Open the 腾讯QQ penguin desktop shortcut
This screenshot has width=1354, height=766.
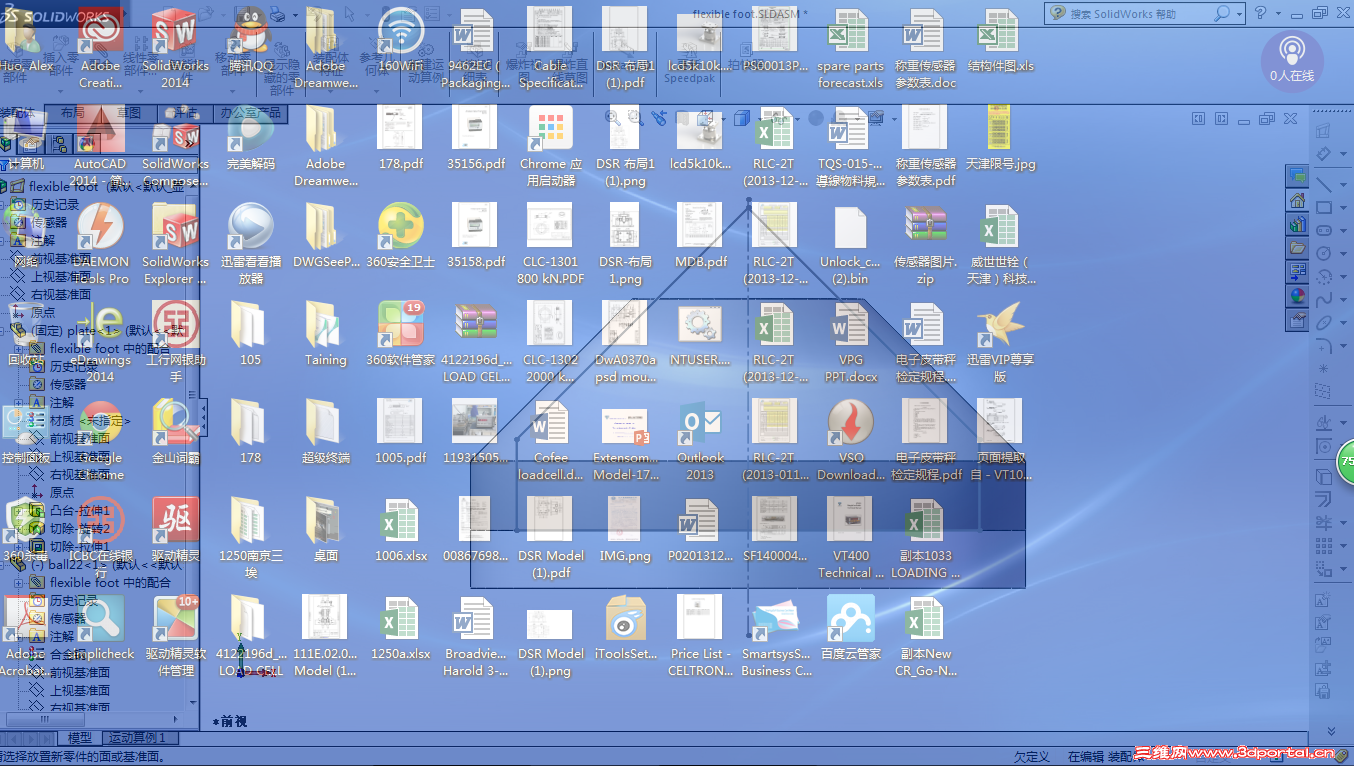click(x=250, y=40)
